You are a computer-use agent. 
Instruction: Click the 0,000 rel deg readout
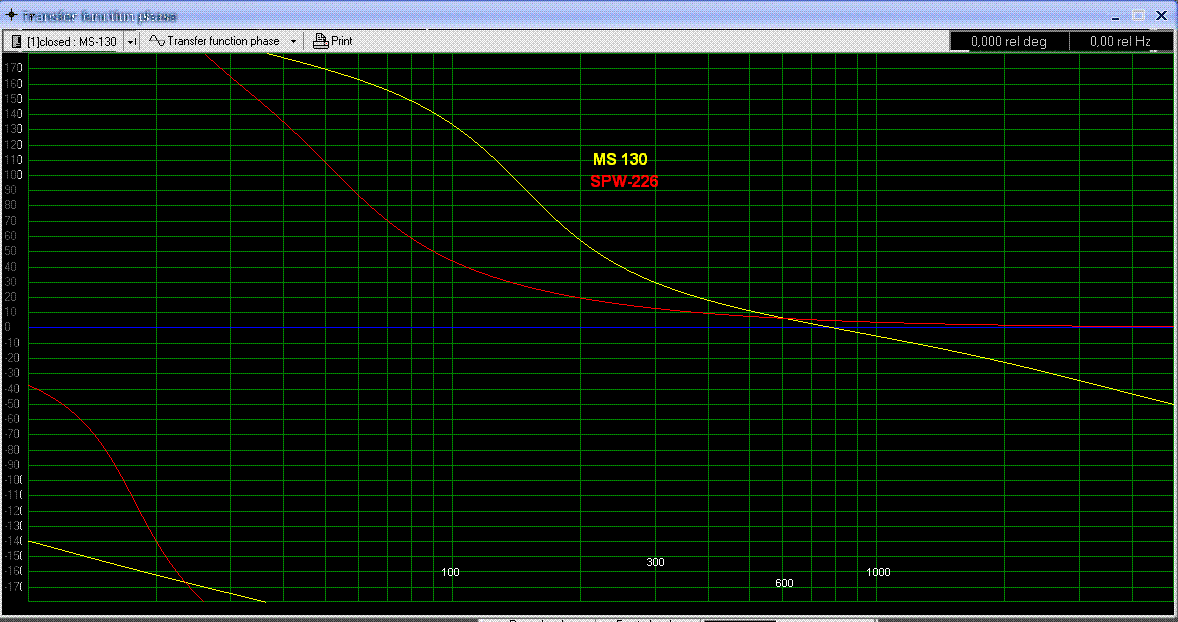coord(1009,41)
